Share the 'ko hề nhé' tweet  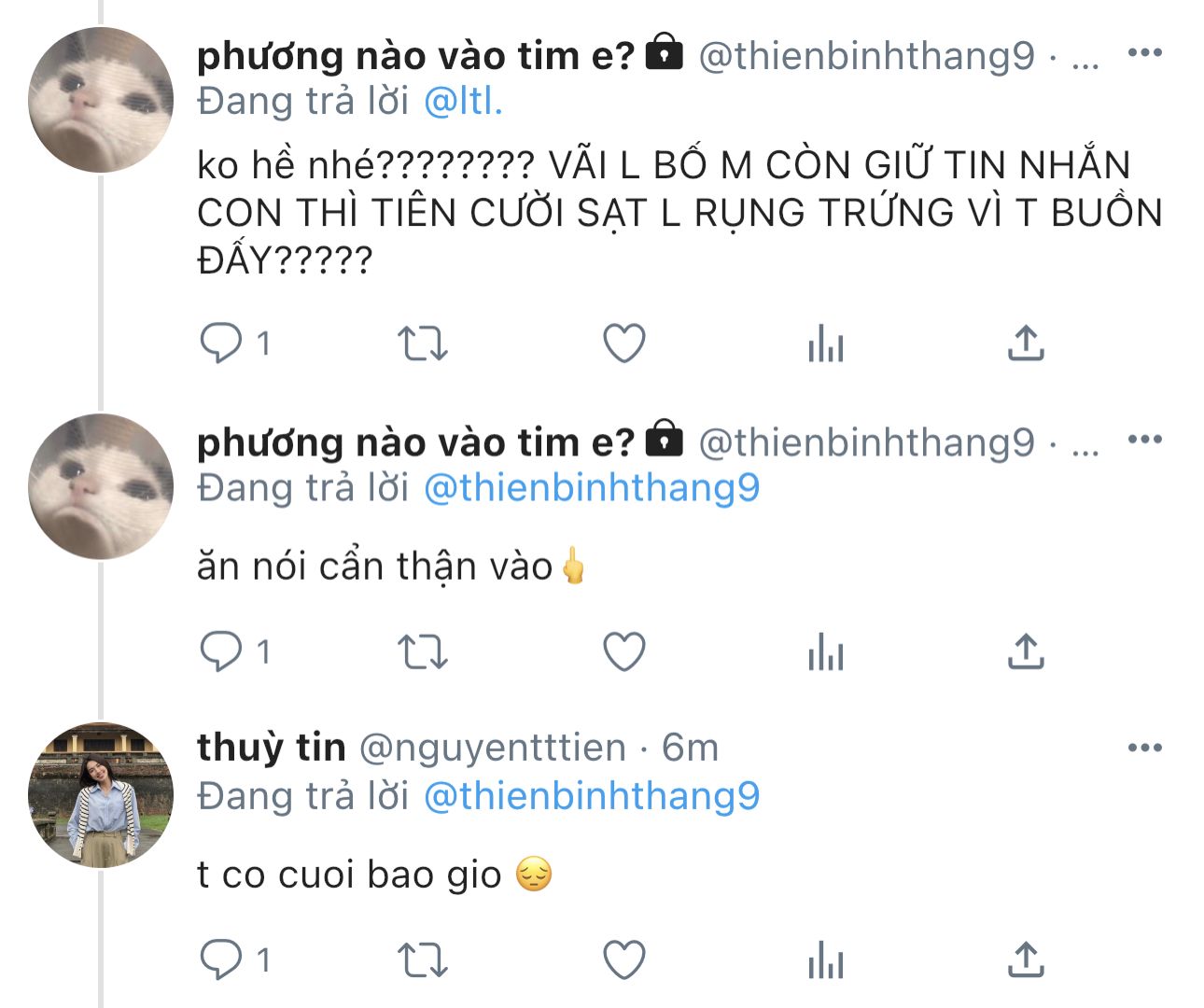tap(1026, 343)
